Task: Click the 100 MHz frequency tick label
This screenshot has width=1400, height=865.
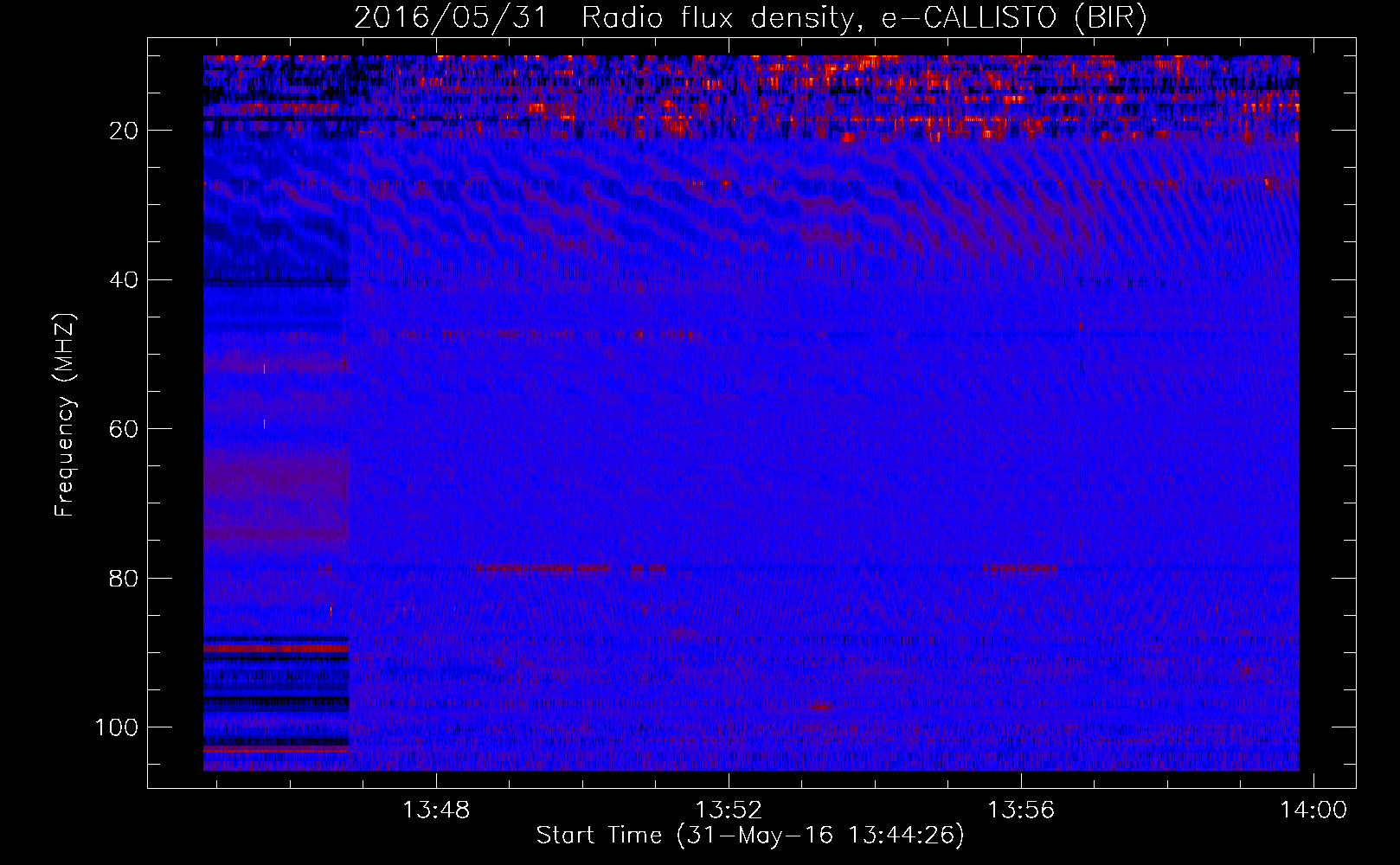Action: pyautogui.click(x=117, y=727)
